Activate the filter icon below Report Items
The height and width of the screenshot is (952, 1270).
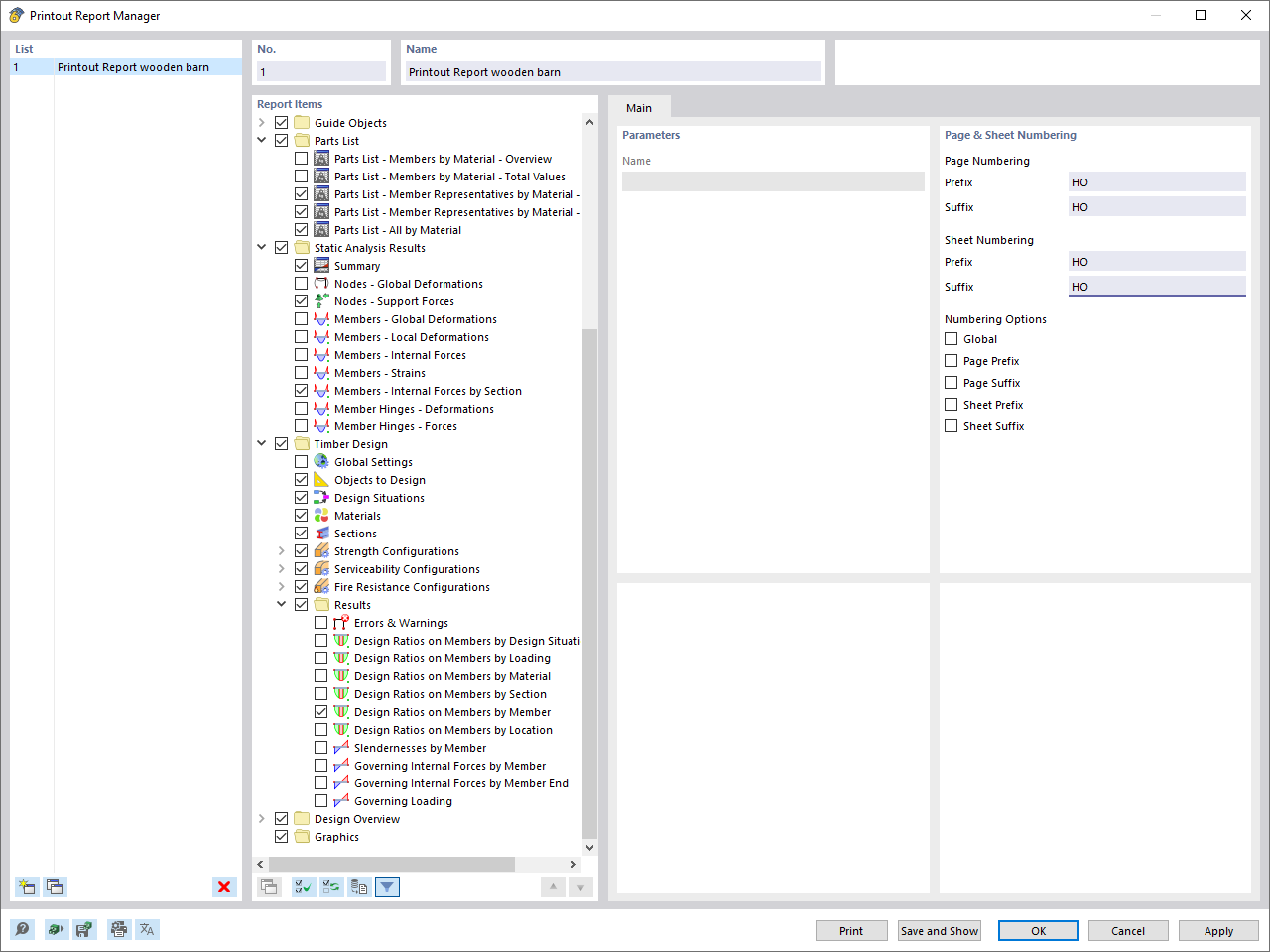coord(387,887)
